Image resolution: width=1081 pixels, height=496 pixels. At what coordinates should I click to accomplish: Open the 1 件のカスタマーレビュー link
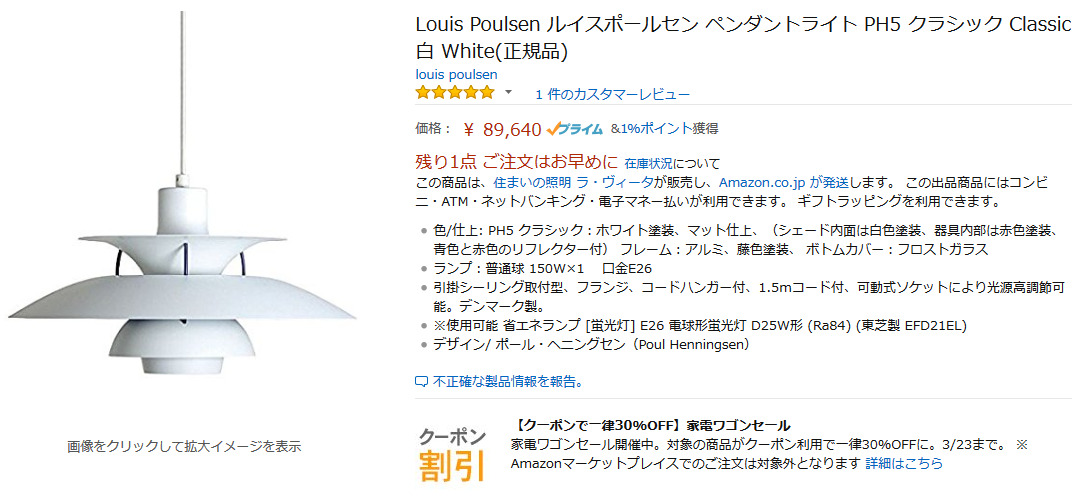(x=612, y=94)
